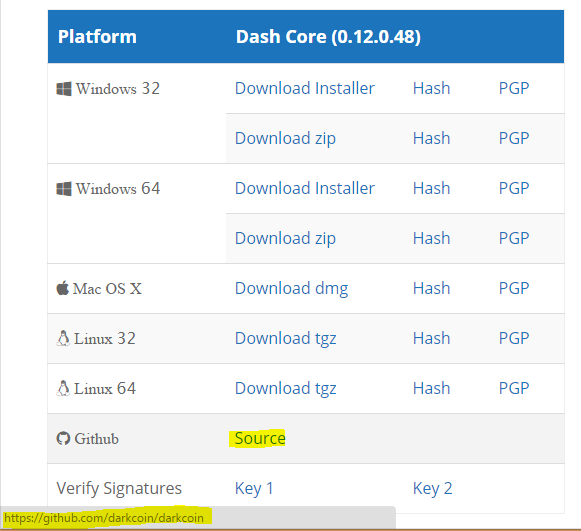
Task: Click the Linux 64 platform label
Action: (x=105, y=389)
